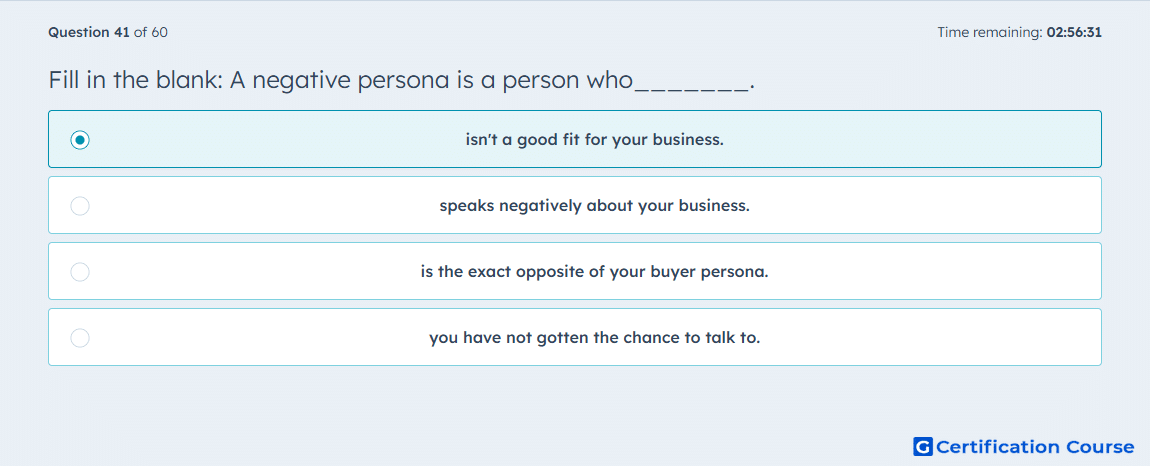Choose answer text is the exact opposite of your buyer persona
This screenshot has height=466, width=1150.
coord(595,272)
